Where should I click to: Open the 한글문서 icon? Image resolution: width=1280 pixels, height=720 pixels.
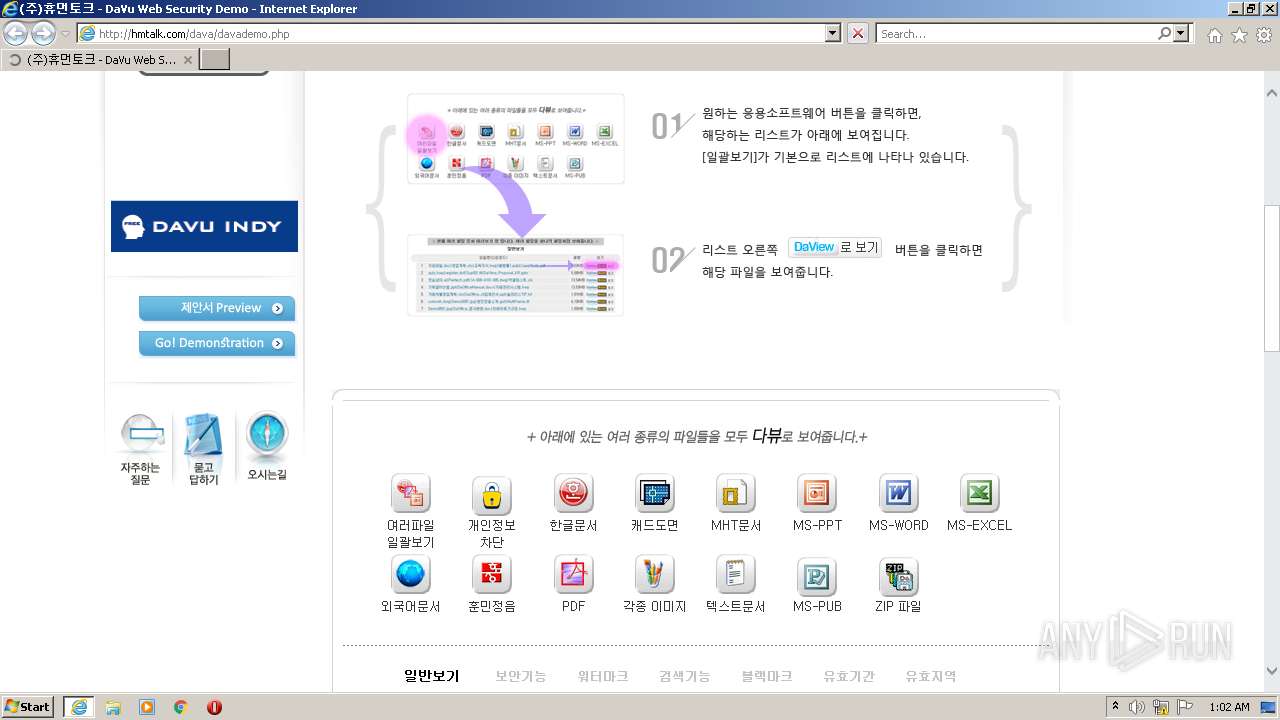pyautogui.click(x=574, y=494)
